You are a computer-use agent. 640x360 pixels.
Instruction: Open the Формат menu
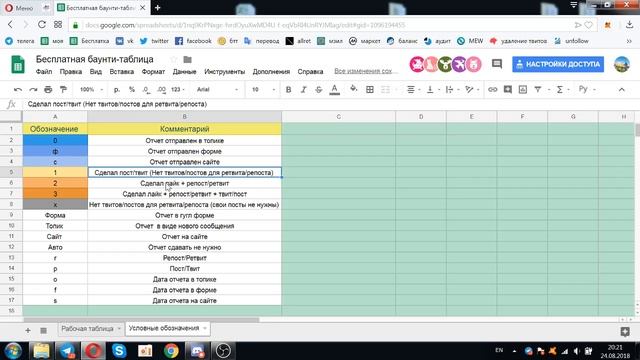[153, 71]
